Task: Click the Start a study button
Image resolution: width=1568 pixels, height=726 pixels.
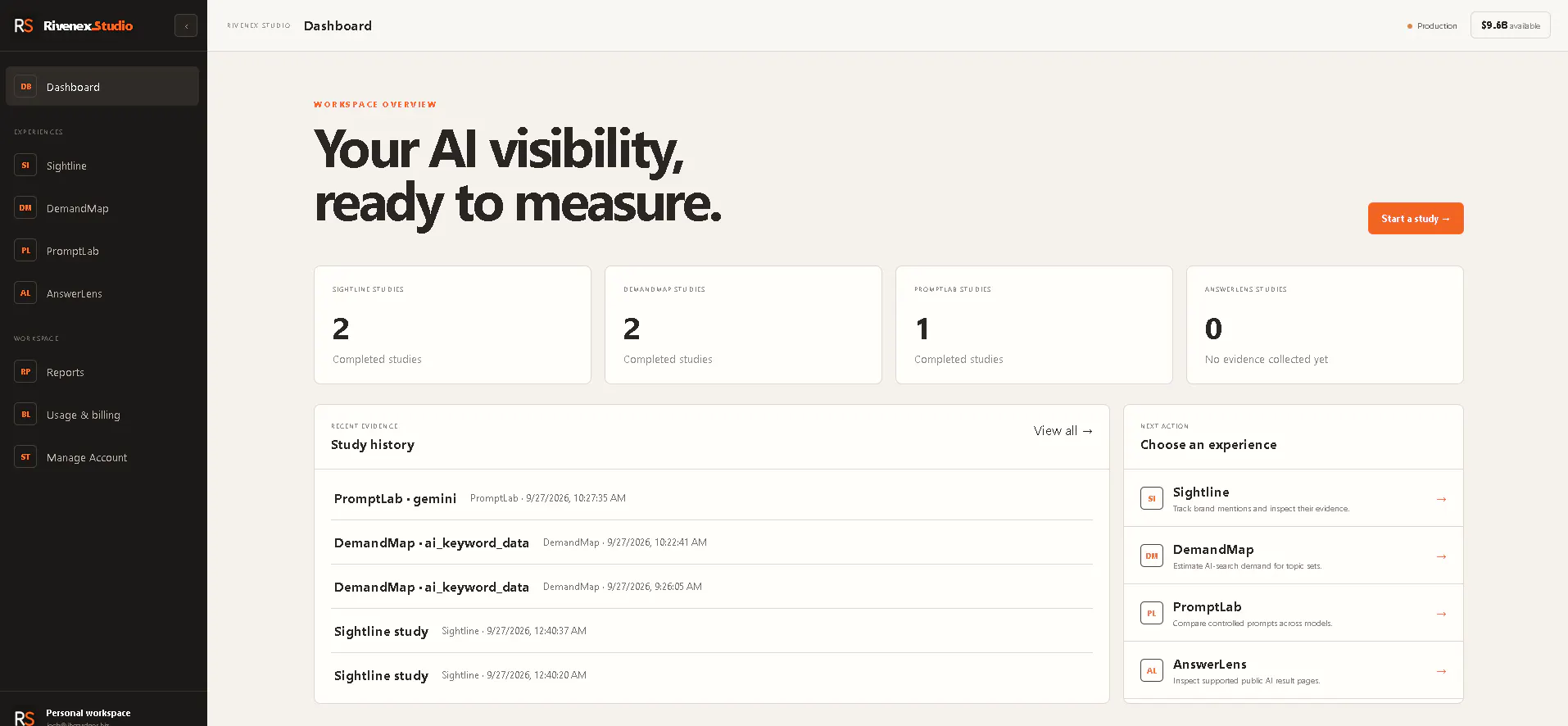Action: tap(1415, 218)
